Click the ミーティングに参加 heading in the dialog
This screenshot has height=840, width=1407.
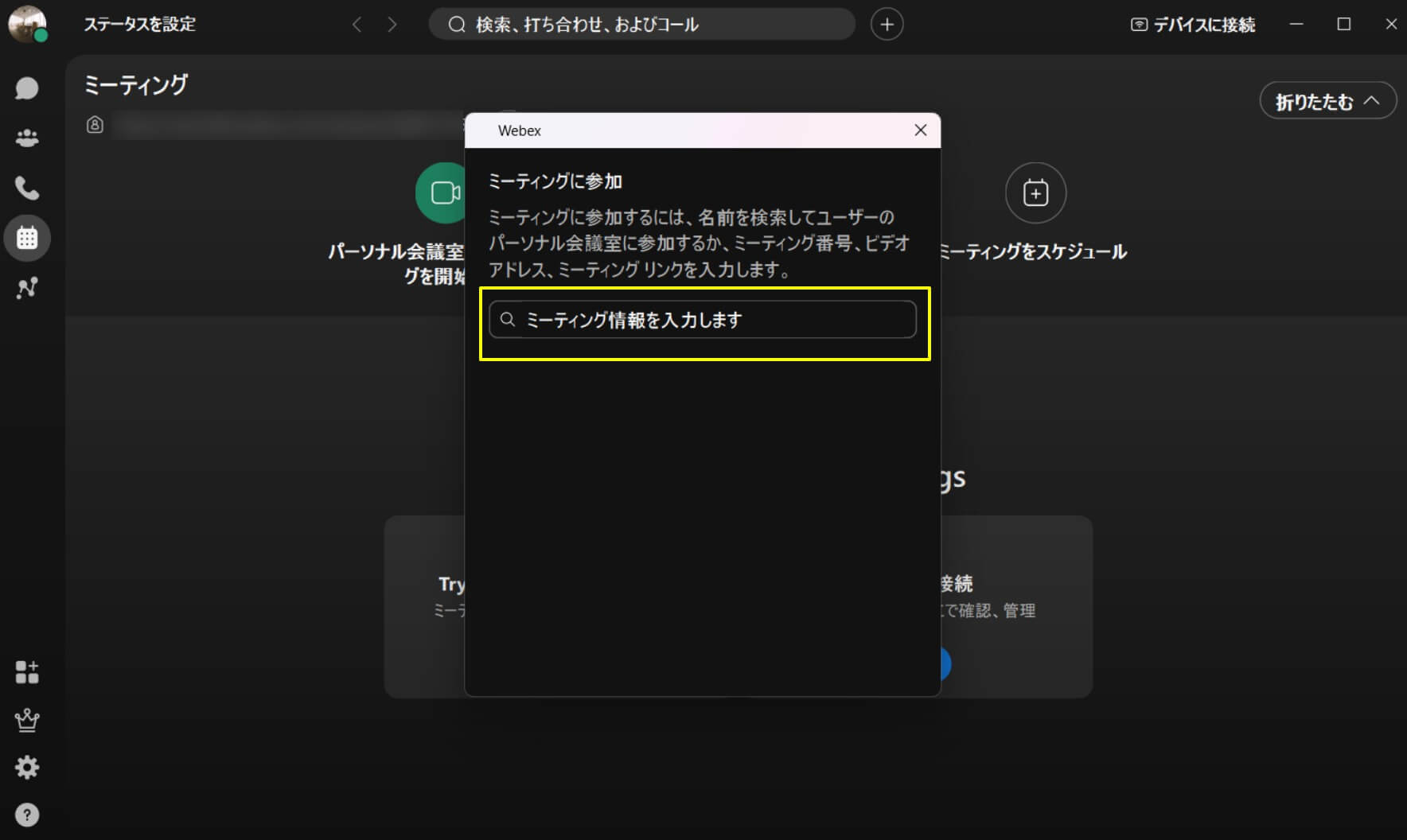pos(555,181)
